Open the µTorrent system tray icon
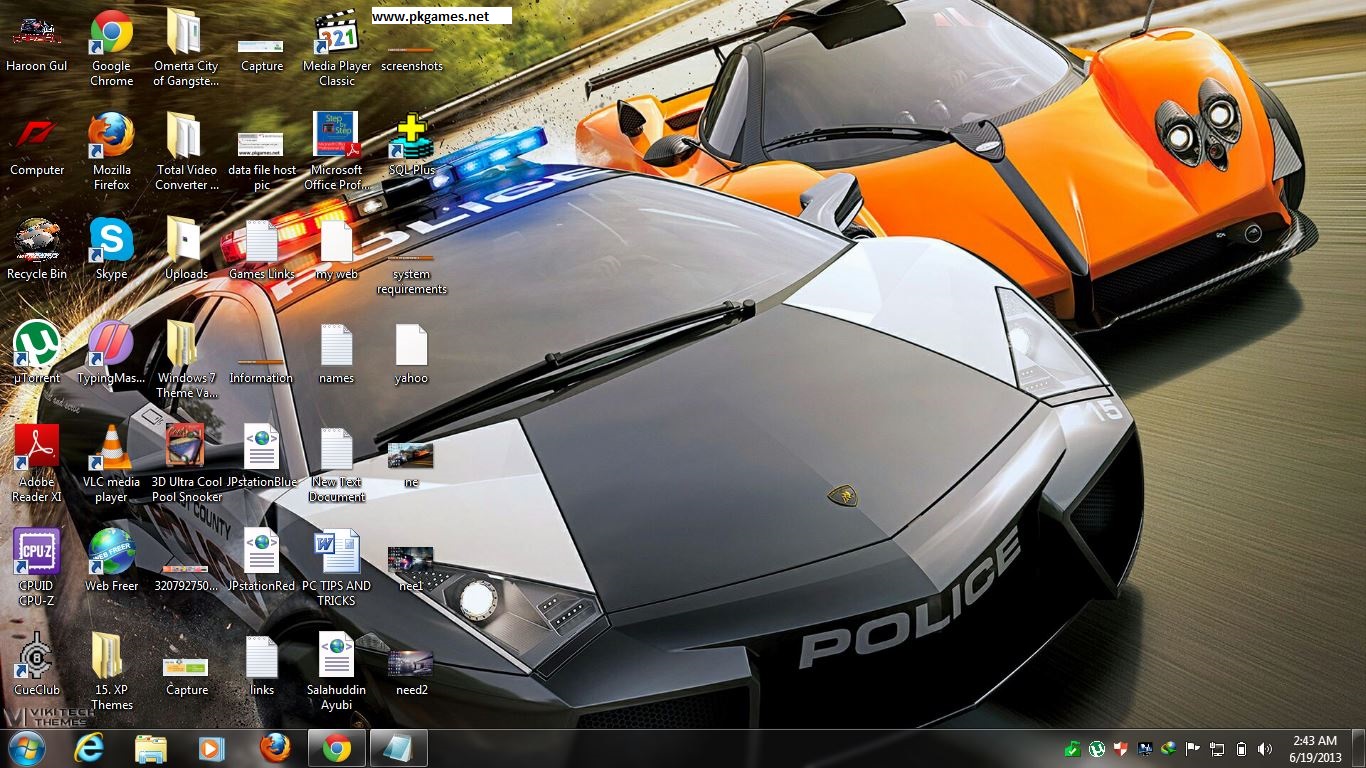Screen dimensions: 1366x768 point(1097,748)
